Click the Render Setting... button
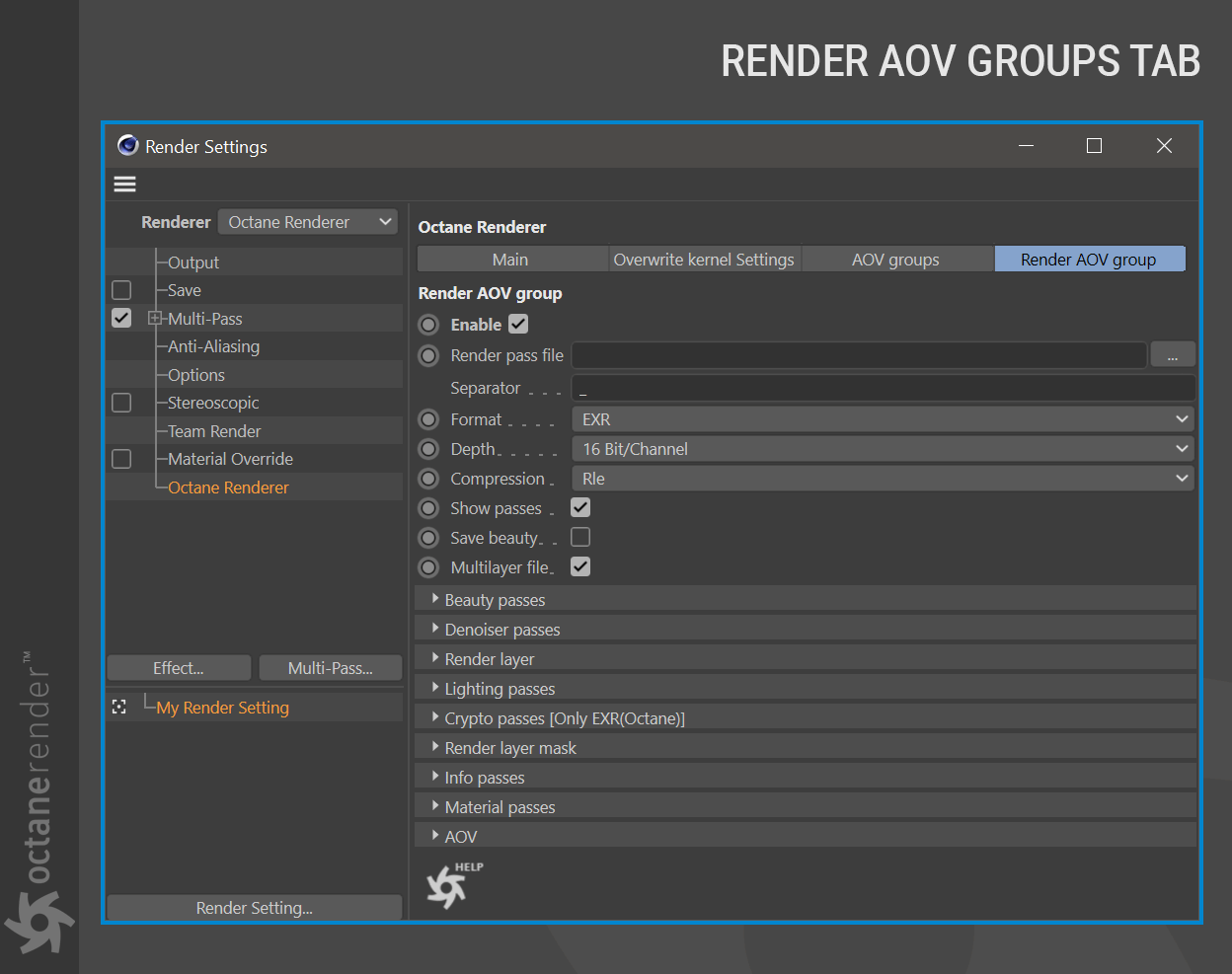 coord(255,908)
